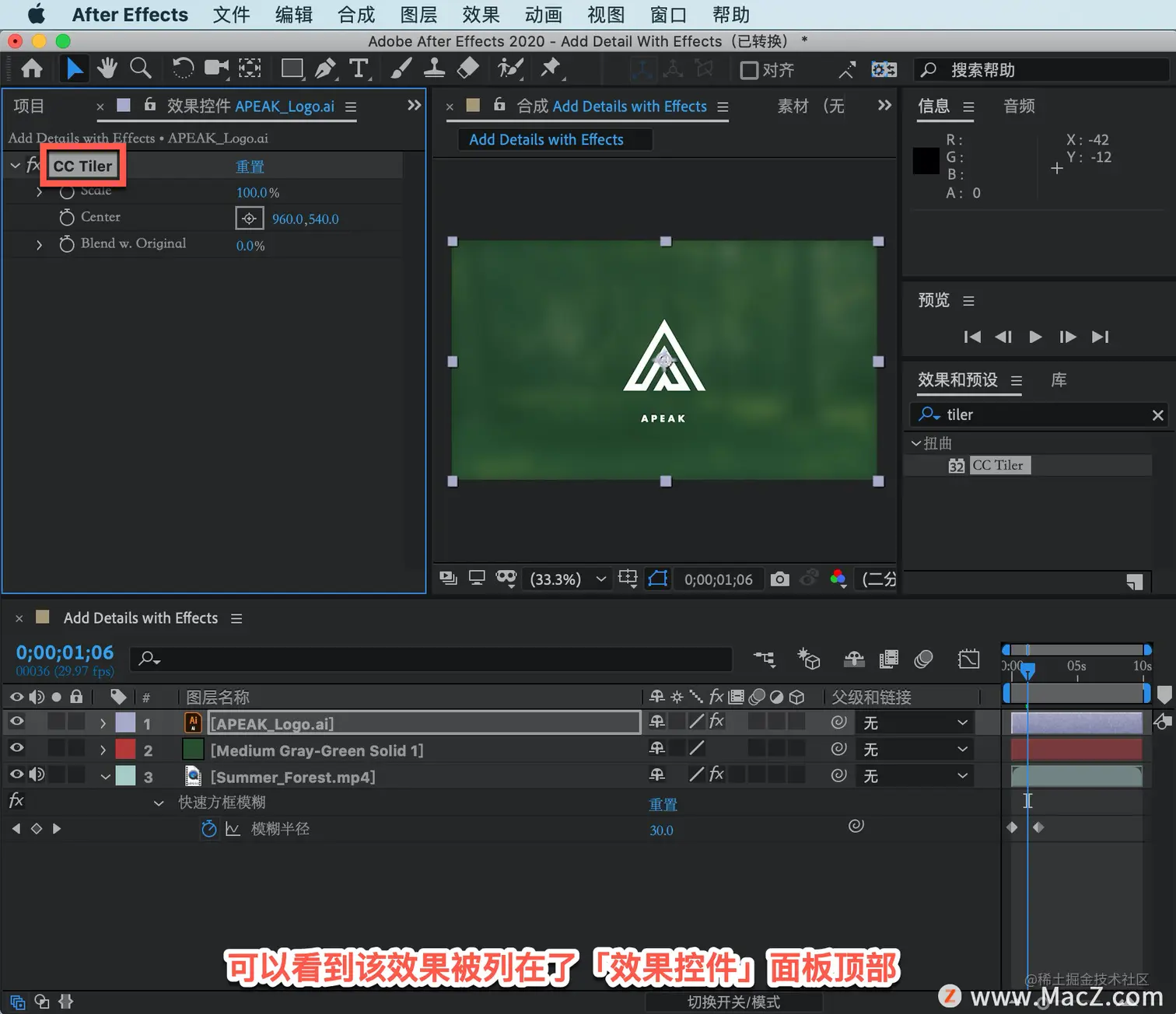Click the Draft 3D icon in timeline

tap(809, 659)
